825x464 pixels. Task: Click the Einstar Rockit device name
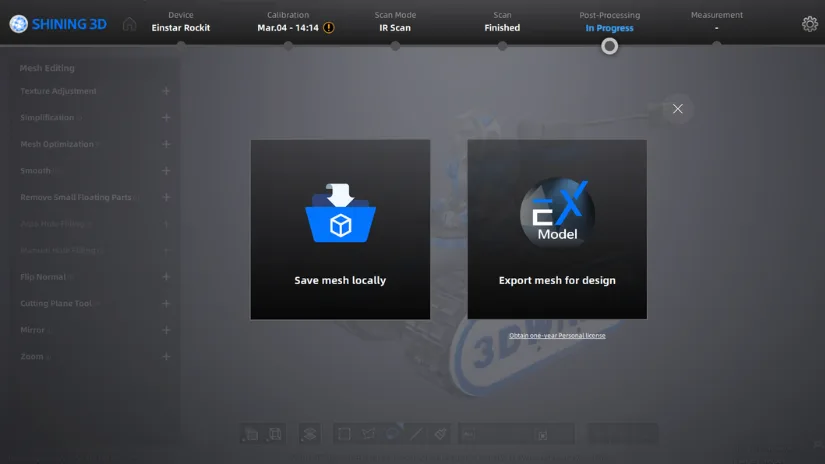click(180, 28)
